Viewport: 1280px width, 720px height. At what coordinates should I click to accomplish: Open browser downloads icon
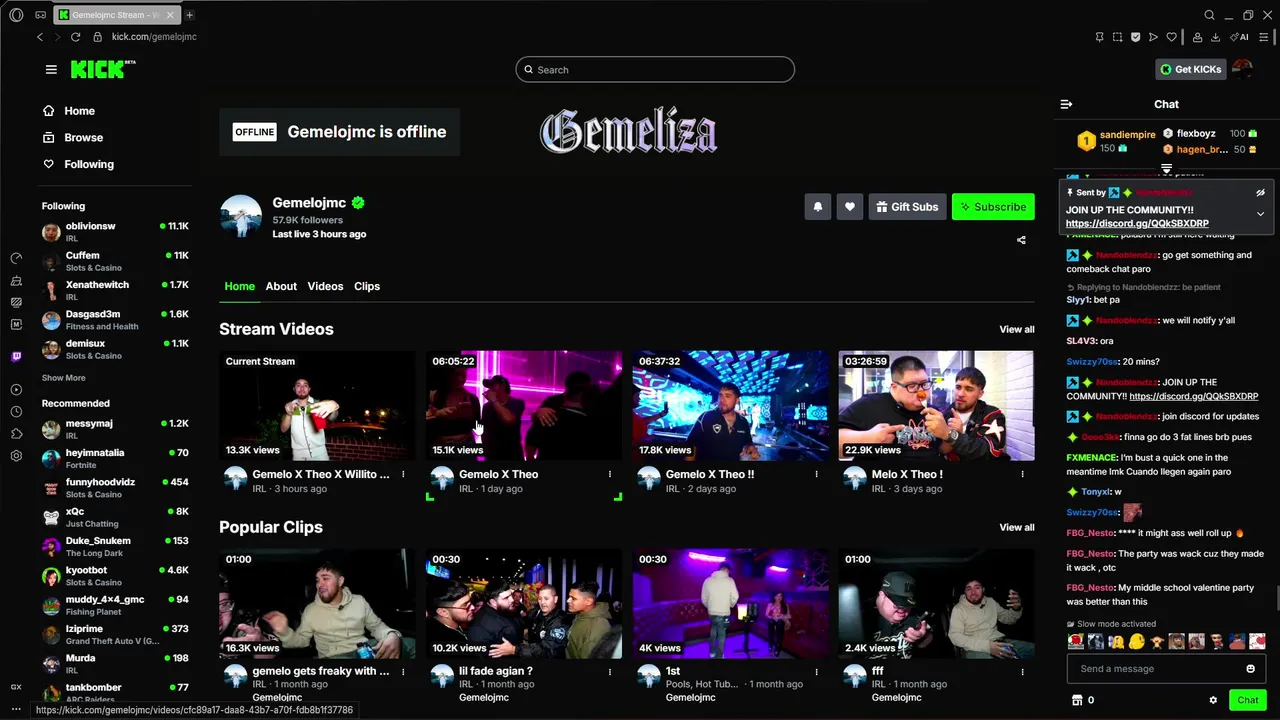pos(1215,37)
